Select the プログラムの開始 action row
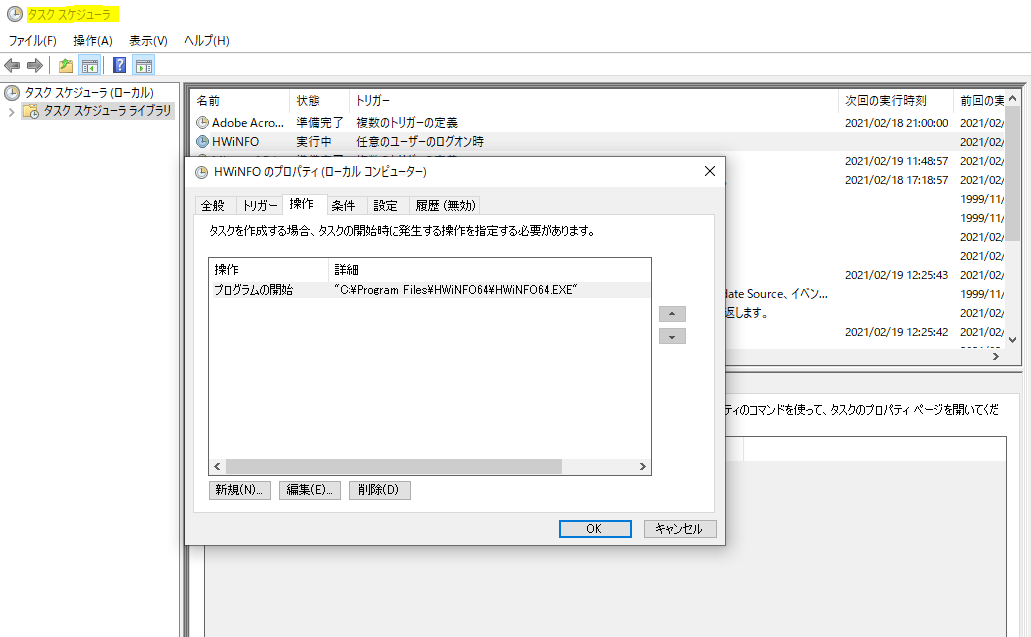 pos(430,290)
